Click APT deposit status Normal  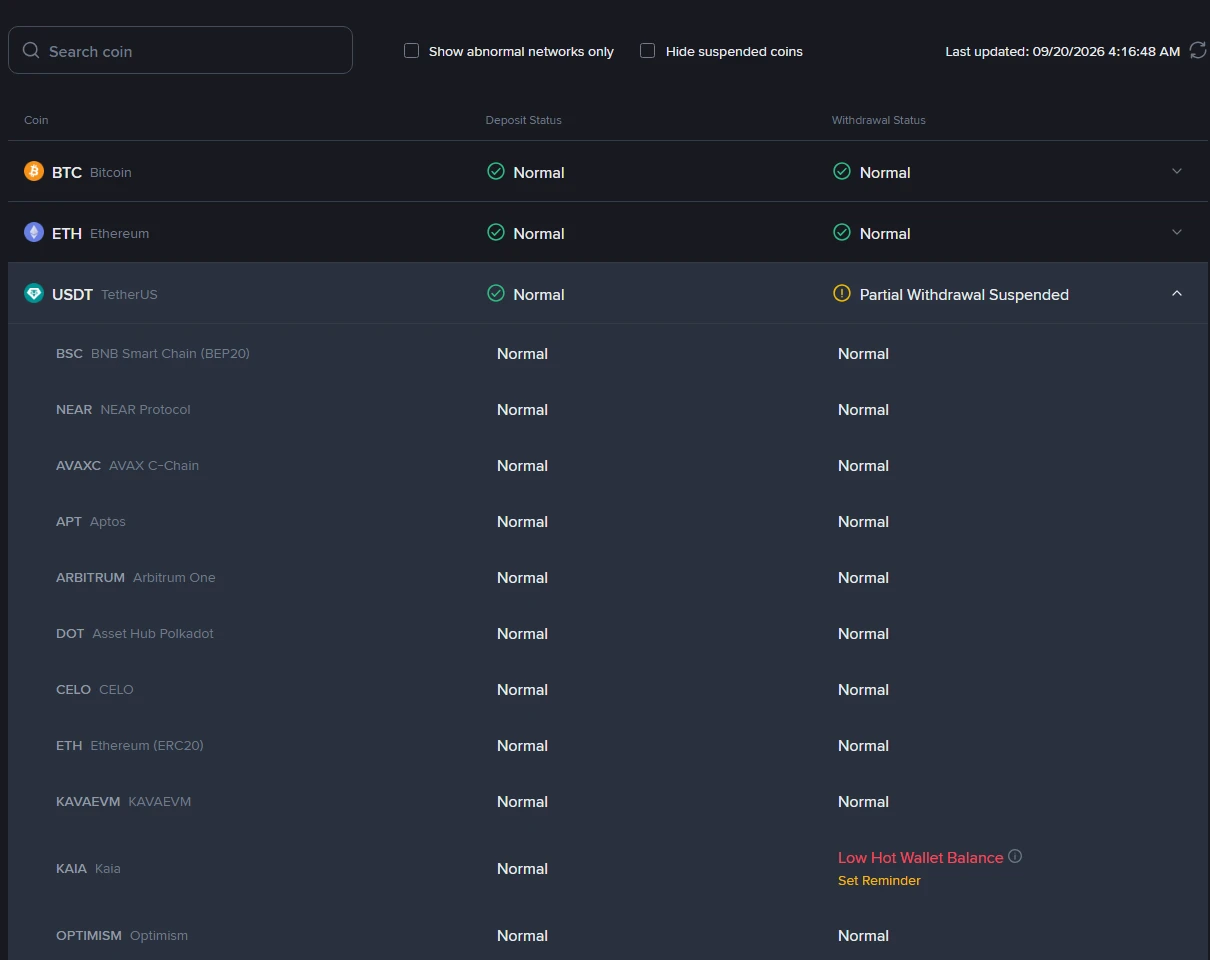522,521
